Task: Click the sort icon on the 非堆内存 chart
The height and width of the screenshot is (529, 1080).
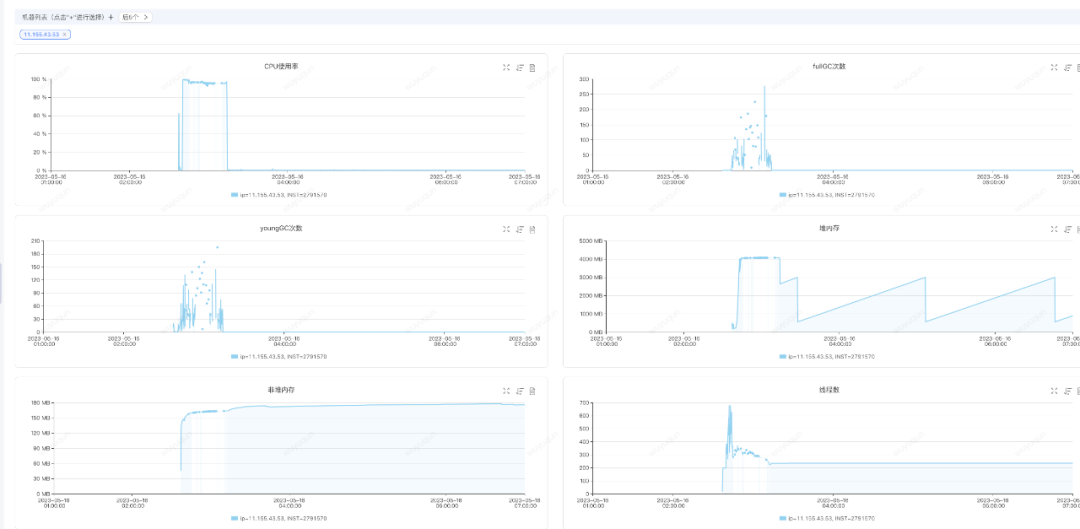Action: click(519, 391)
